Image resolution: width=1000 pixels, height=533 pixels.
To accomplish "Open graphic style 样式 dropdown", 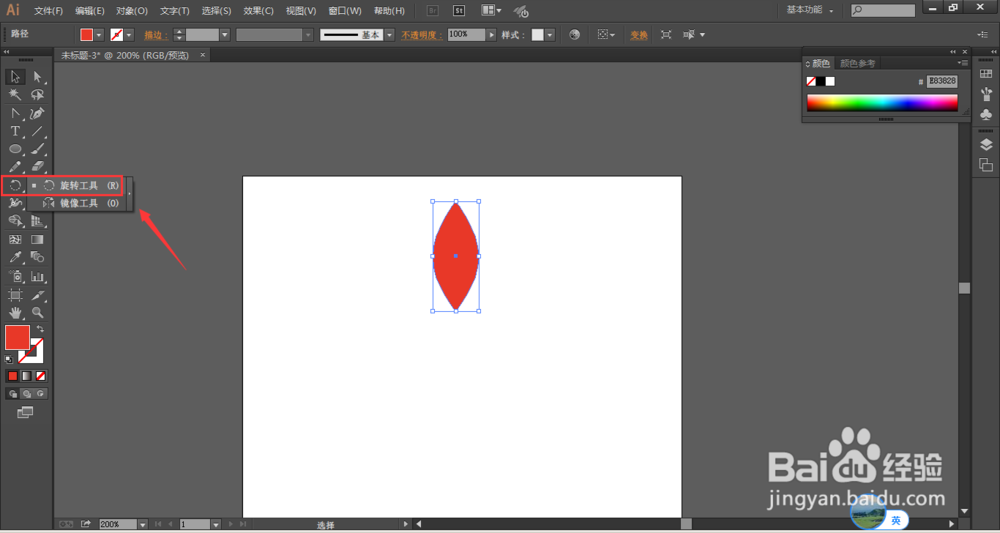I will pyautogui.click(x=550, y=35).
